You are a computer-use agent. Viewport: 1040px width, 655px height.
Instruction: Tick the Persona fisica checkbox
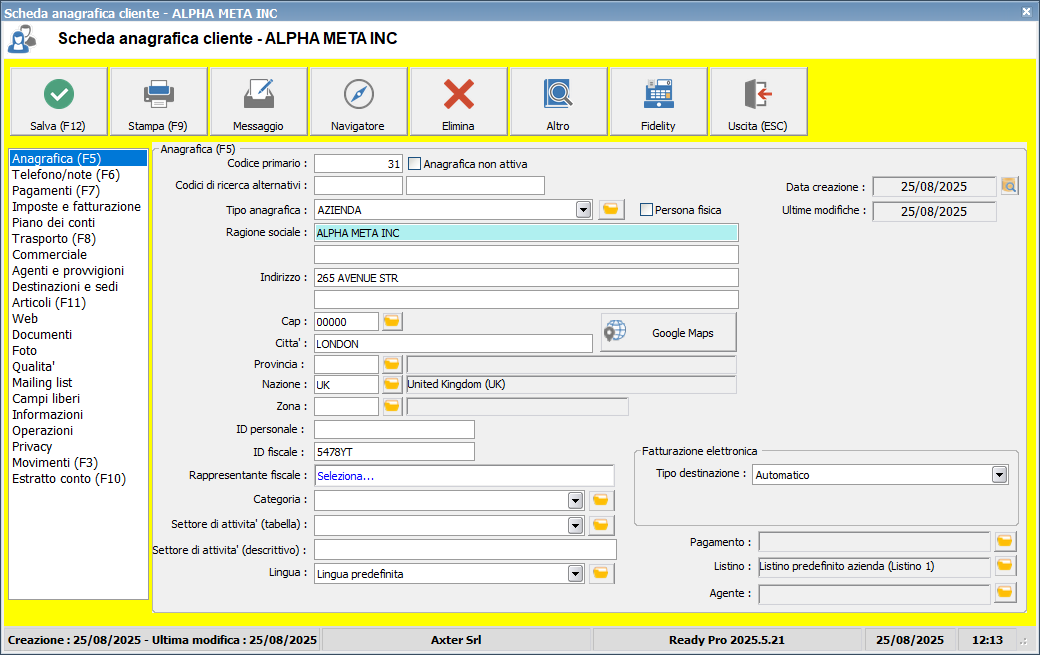pyautogui.click(x=646, y=209)
